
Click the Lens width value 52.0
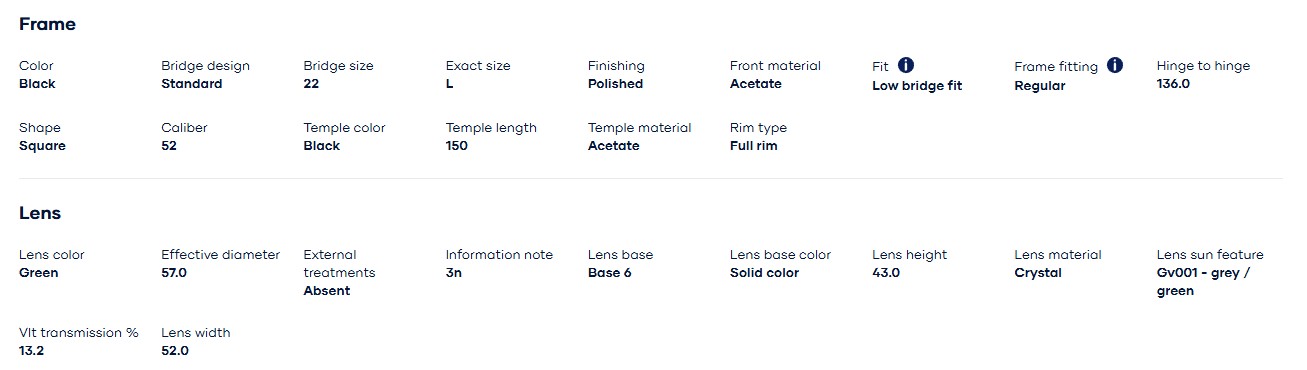point(175,351)
